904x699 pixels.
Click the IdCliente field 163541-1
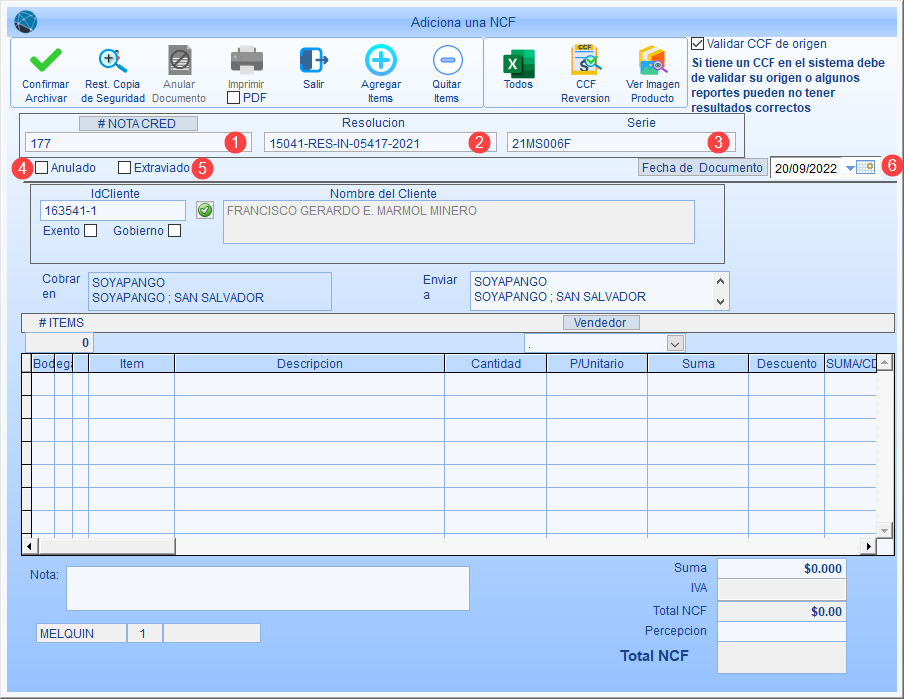point(113,211)
